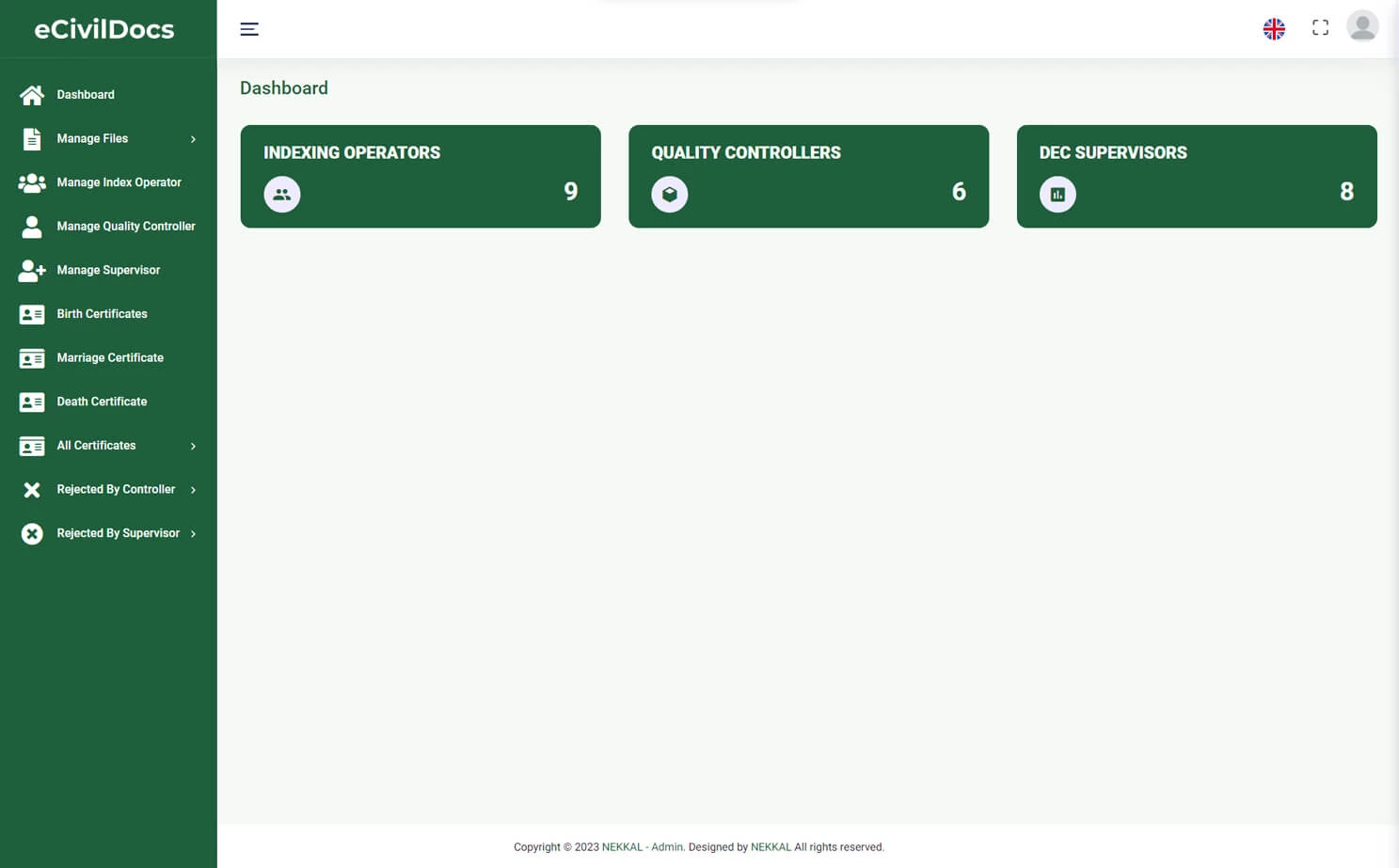The image size is (1399, 868).
Task: Click the Quality Controllers cube icon
Action: [669, 194]
